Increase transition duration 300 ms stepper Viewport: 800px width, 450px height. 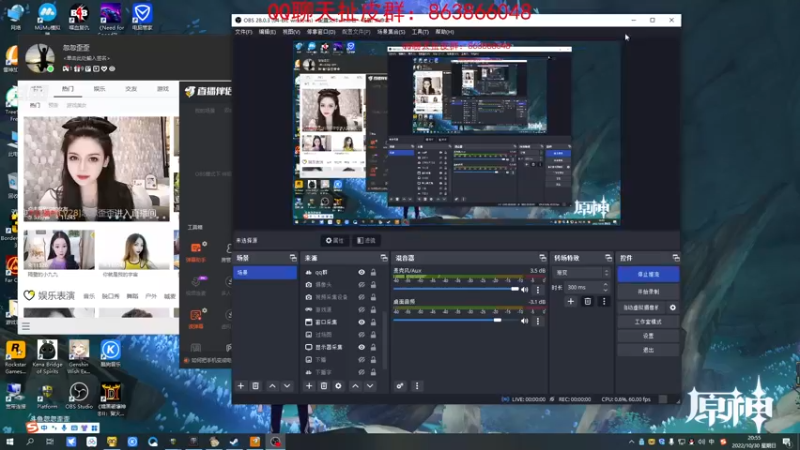pyautogui.click(x=606, y=285)
